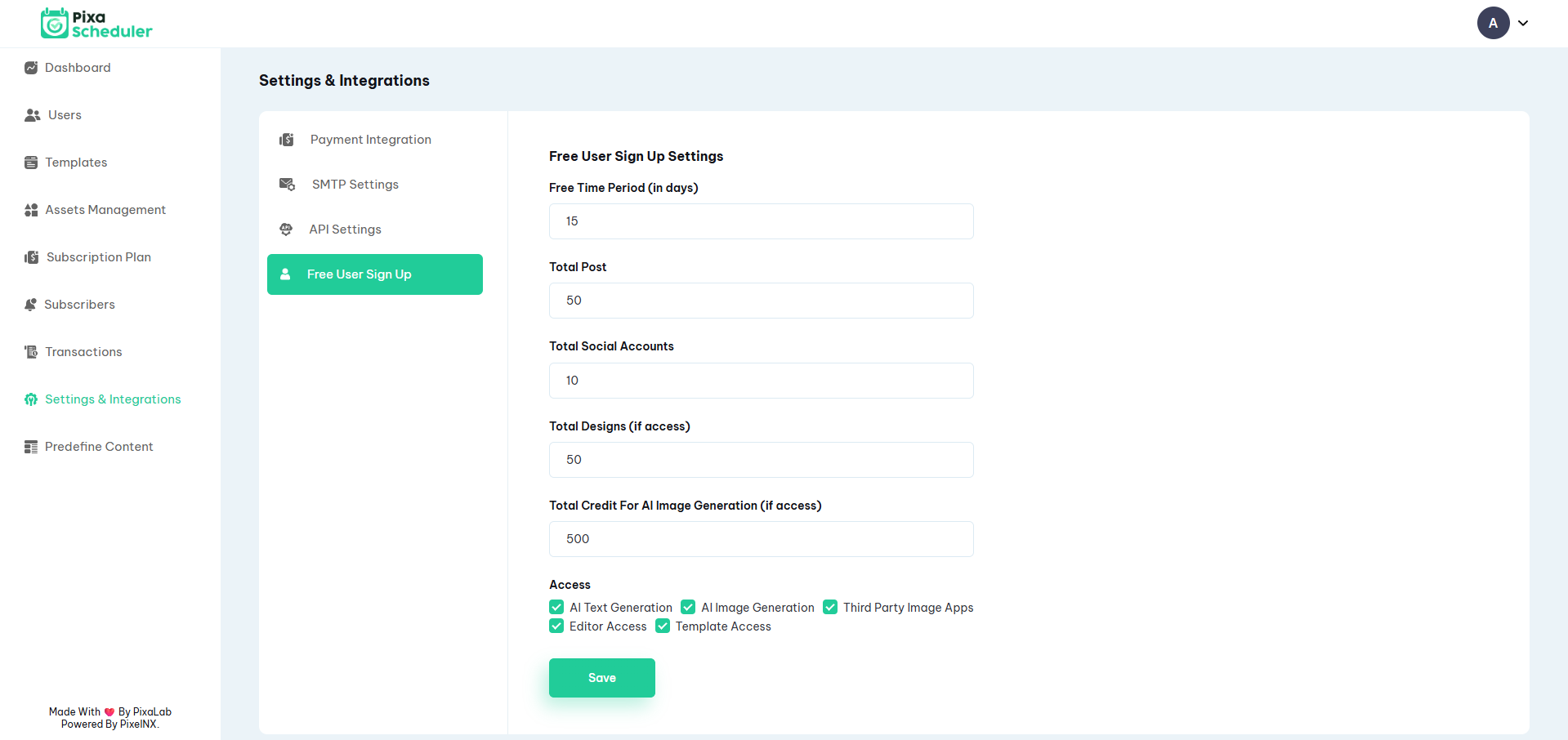Image resolution: width=1568 pixels, height=740 pixels.
Task: Click the Templates icon in sidebar
Action: (31, 162)
